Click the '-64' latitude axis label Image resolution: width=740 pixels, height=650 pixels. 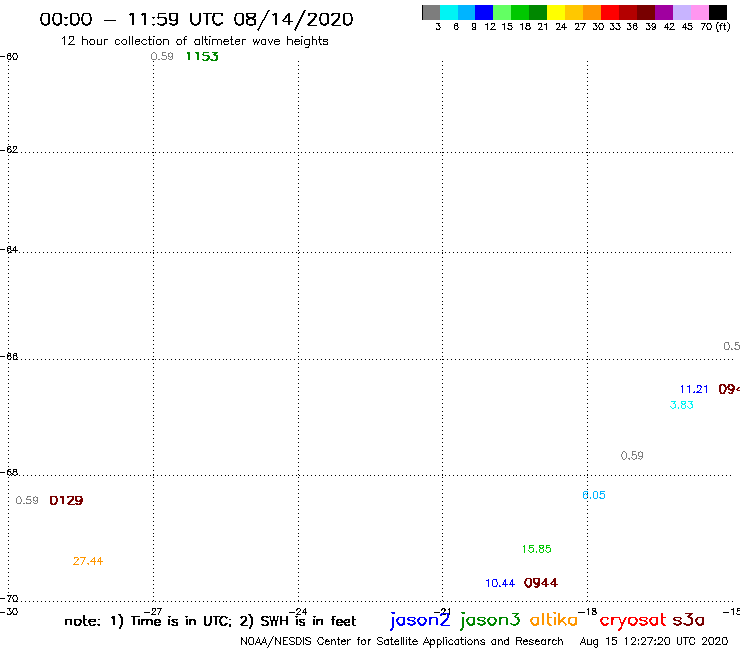click(x=9, y=249)
